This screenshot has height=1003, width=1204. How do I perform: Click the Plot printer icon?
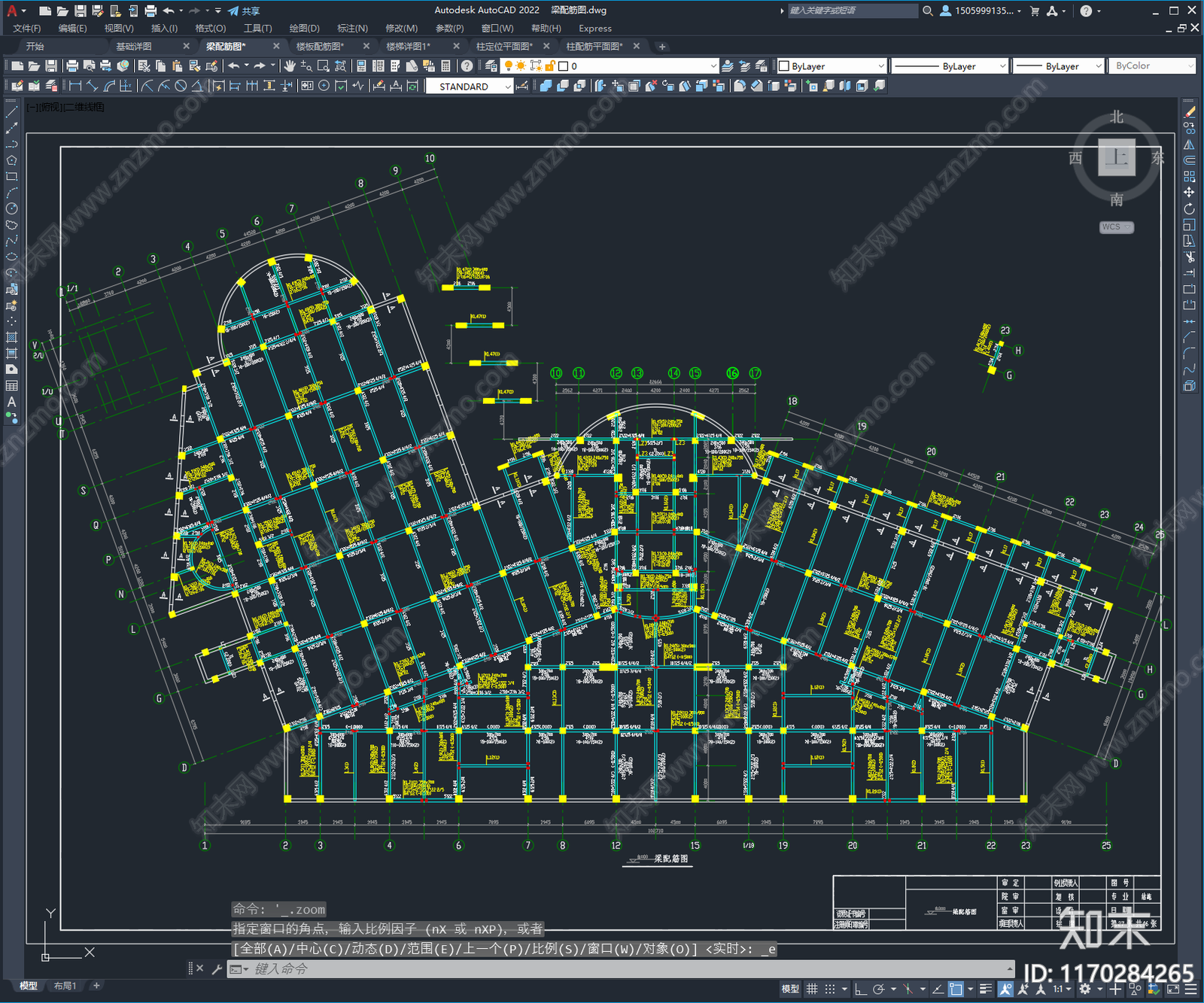(x=72, y=66)
